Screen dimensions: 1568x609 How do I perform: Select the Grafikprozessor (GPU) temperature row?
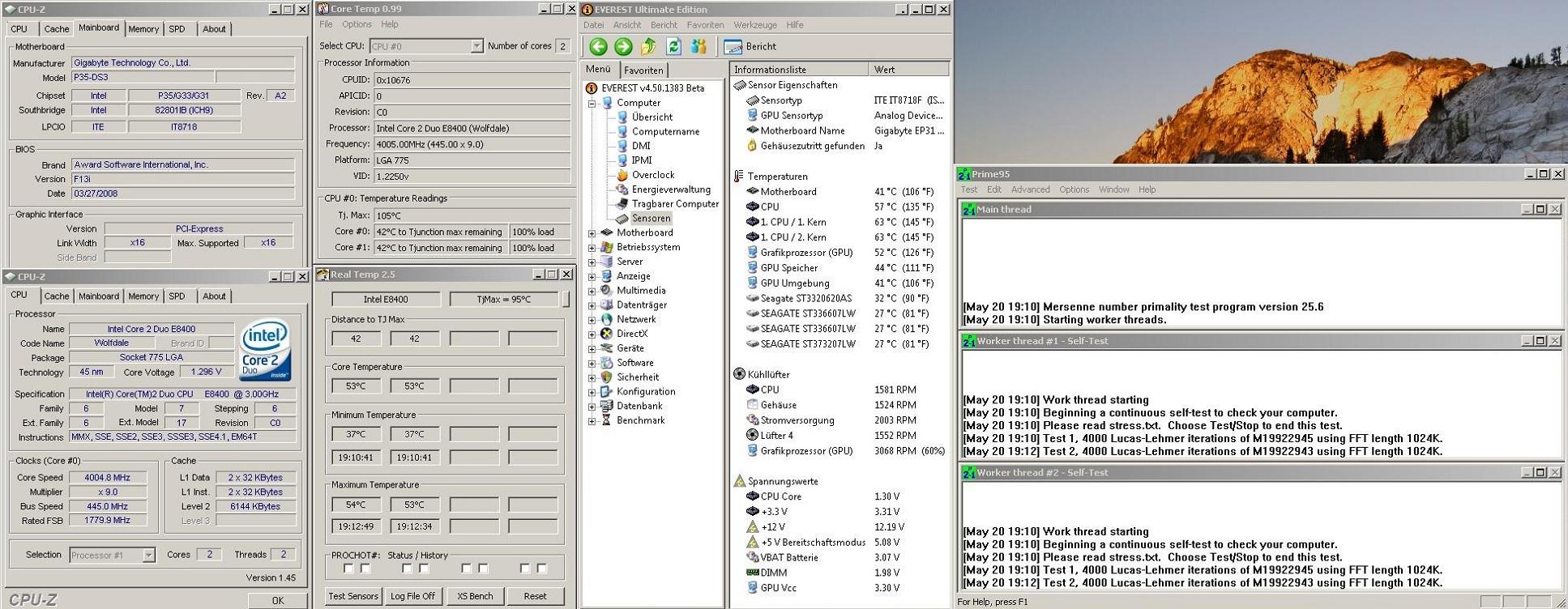coord(840,253)
